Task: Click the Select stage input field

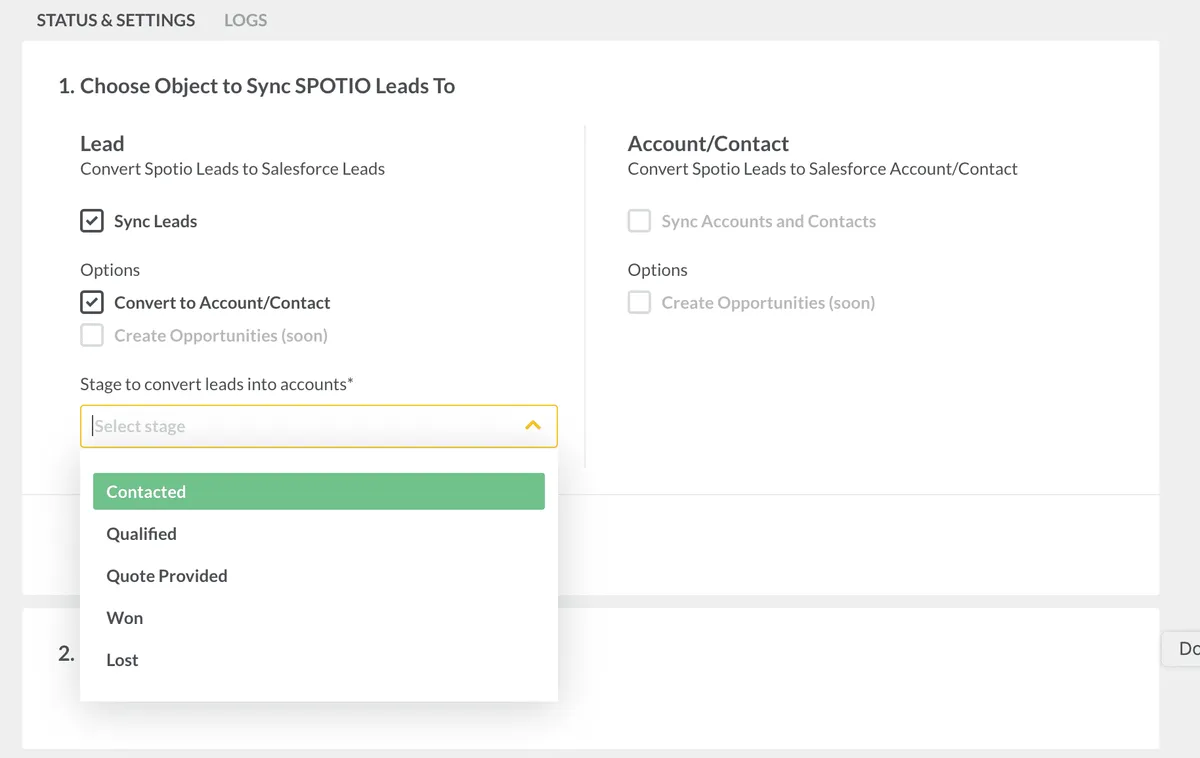Action: point(300,426)
